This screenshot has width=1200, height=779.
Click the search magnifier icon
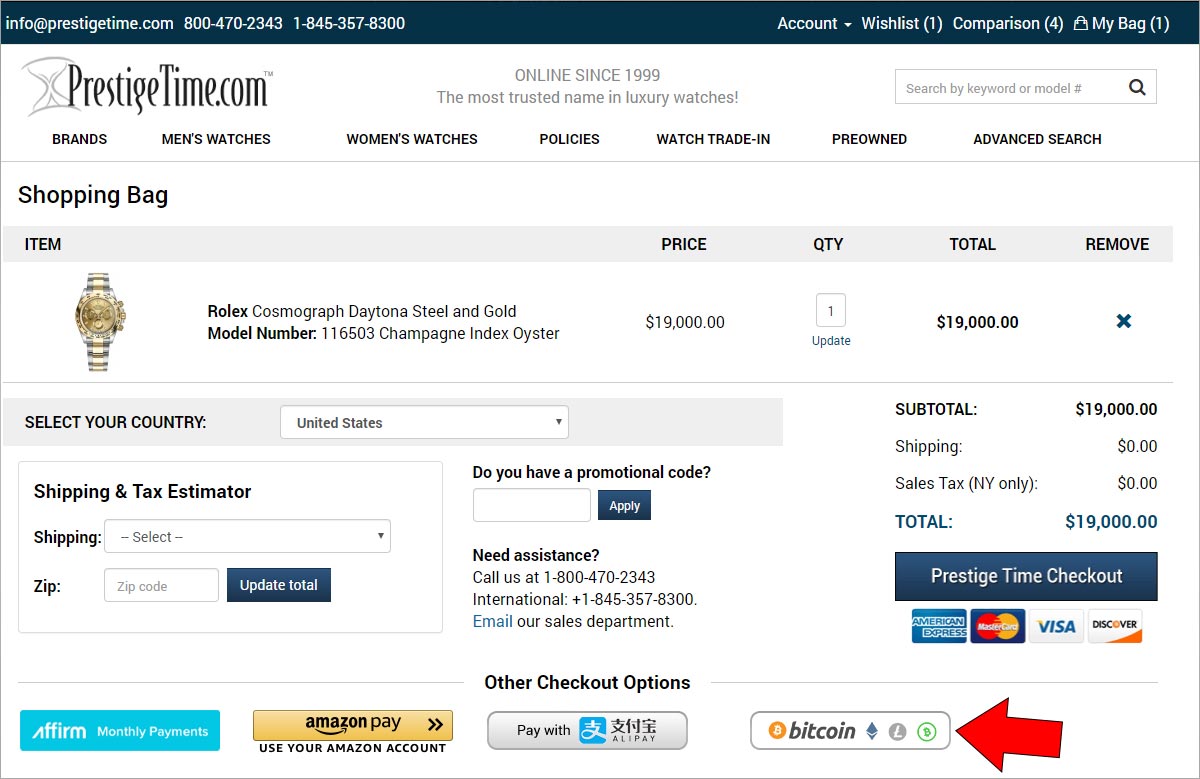(1137, 87)
